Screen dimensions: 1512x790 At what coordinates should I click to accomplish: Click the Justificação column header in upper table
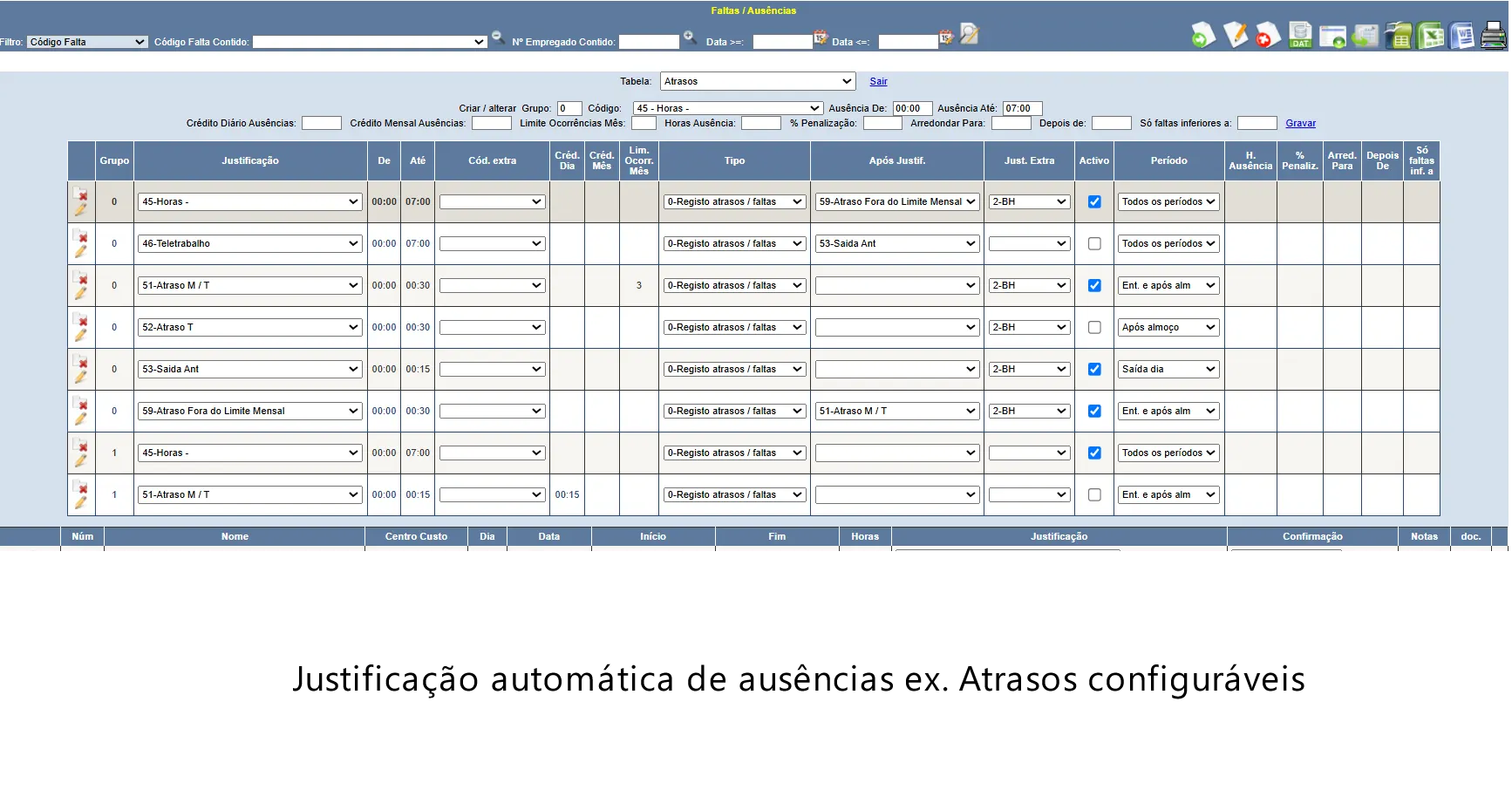(x=250, y=160)
